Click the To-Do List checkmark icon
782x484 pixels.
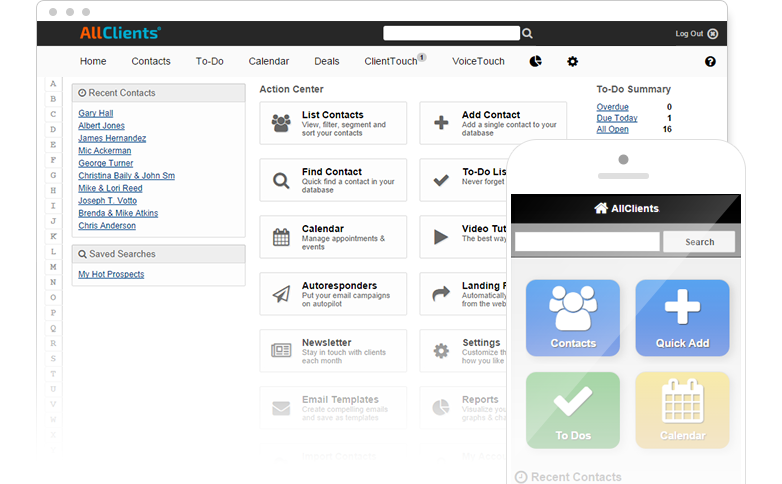click(441, 180)
